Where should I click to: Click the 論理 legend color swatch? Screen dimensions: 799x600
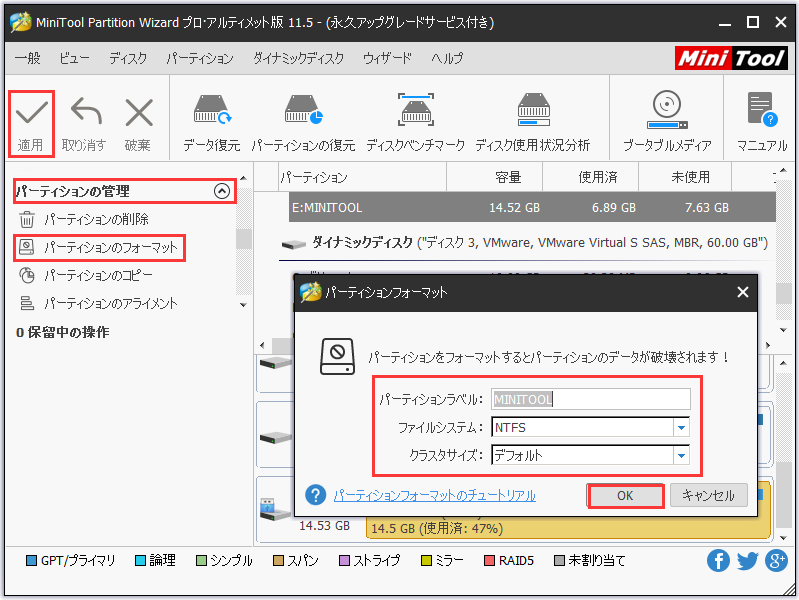(140, 561)
